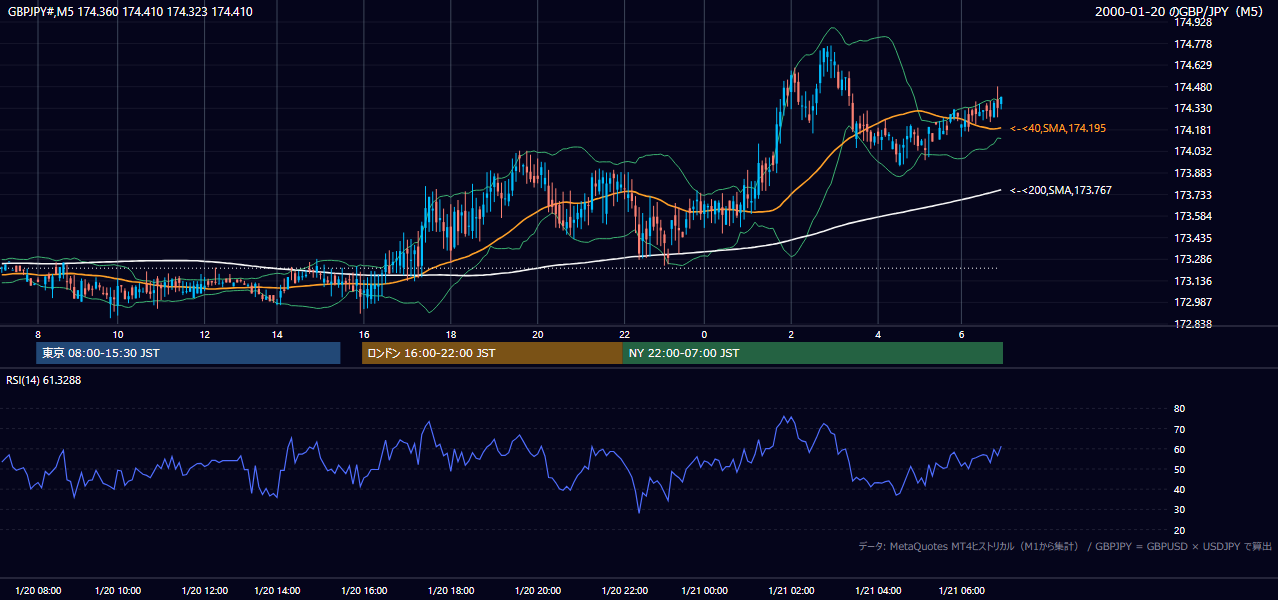Click RSI scale level 60
The image size is (1278, 600).
[x=1179, y=449]
